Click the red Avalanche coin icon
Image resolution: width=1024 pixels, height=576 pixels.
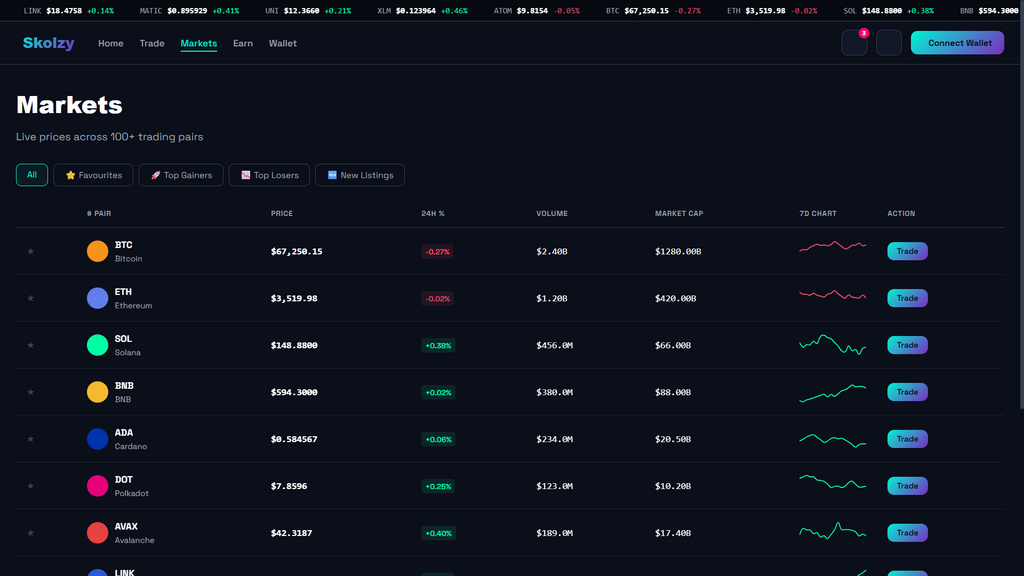point(97,534)
